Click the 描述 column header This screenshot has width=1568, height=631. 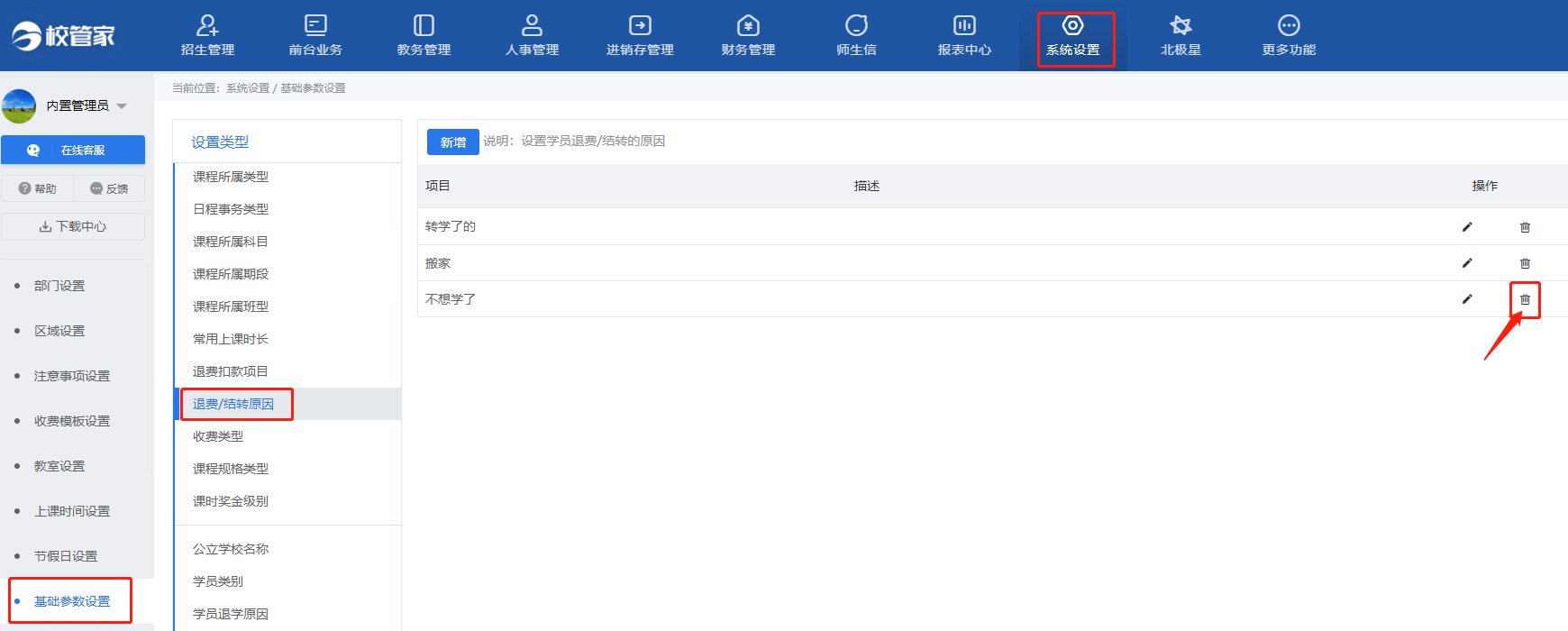(867, 186)
